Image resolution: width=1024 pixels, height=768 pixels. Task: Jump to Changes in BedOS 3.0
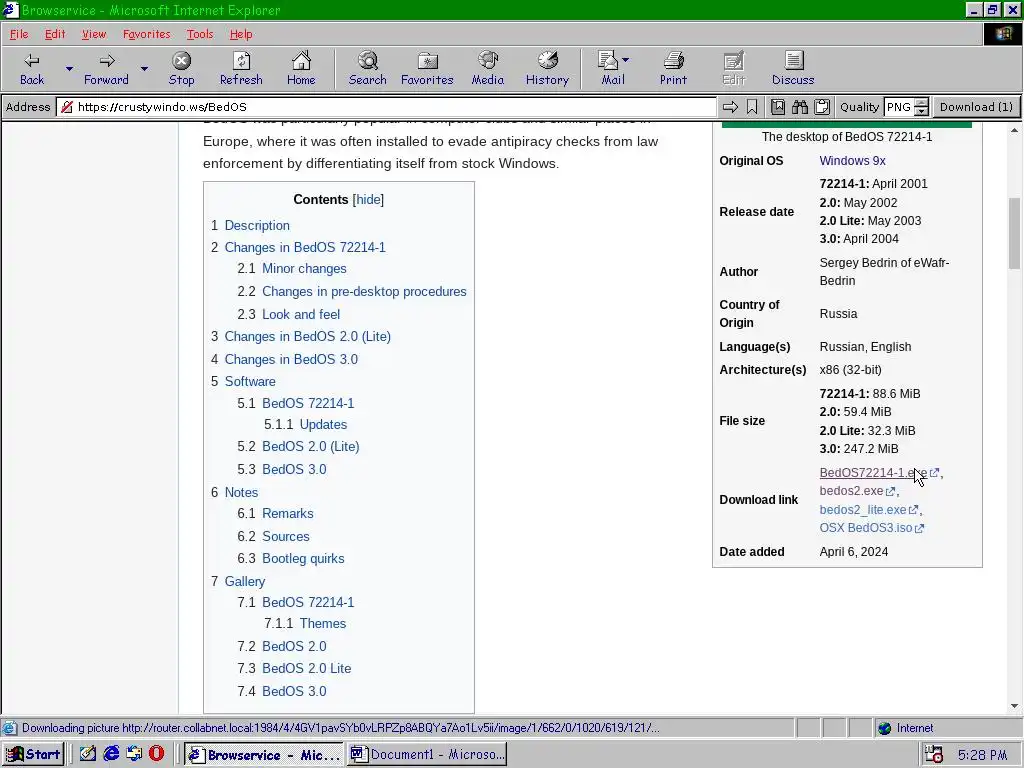coord(291,359)
